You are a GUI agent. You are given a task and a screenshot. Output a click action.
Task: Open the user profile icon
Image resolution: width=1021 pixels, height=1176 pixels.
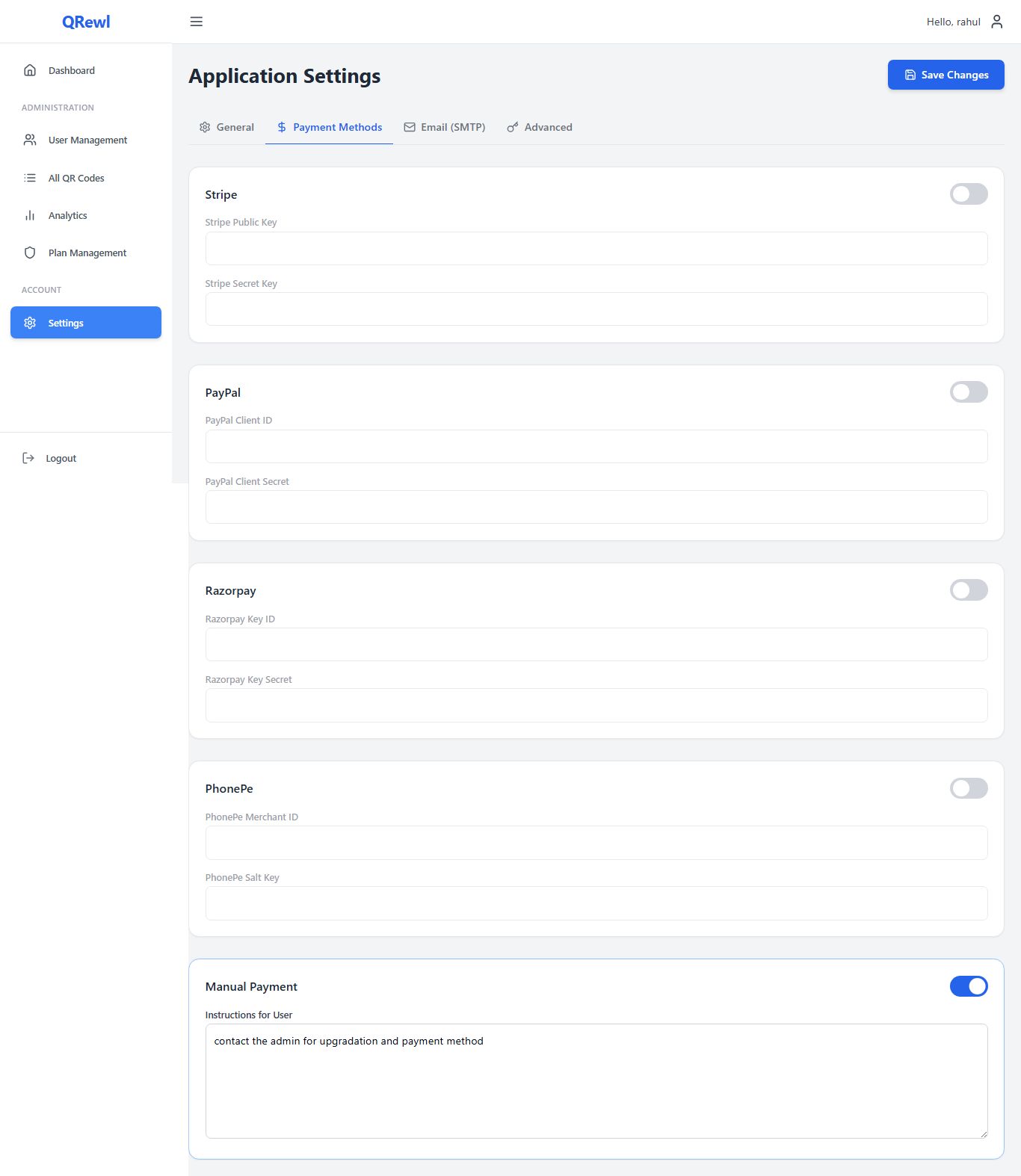click(996, 22)
